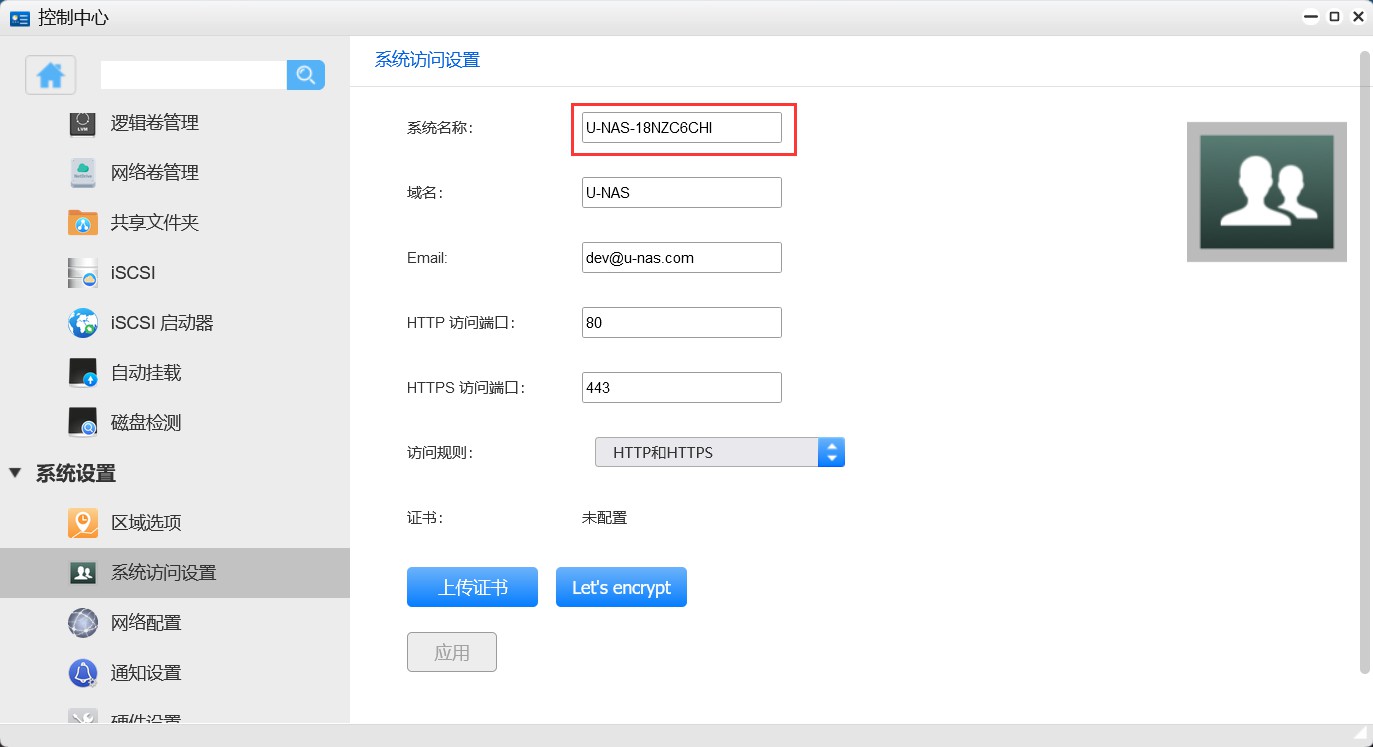This screenshot has width=1373, height=747.
Task: Collapse the 系统设置 section triangle
Action: click(15, 473)
